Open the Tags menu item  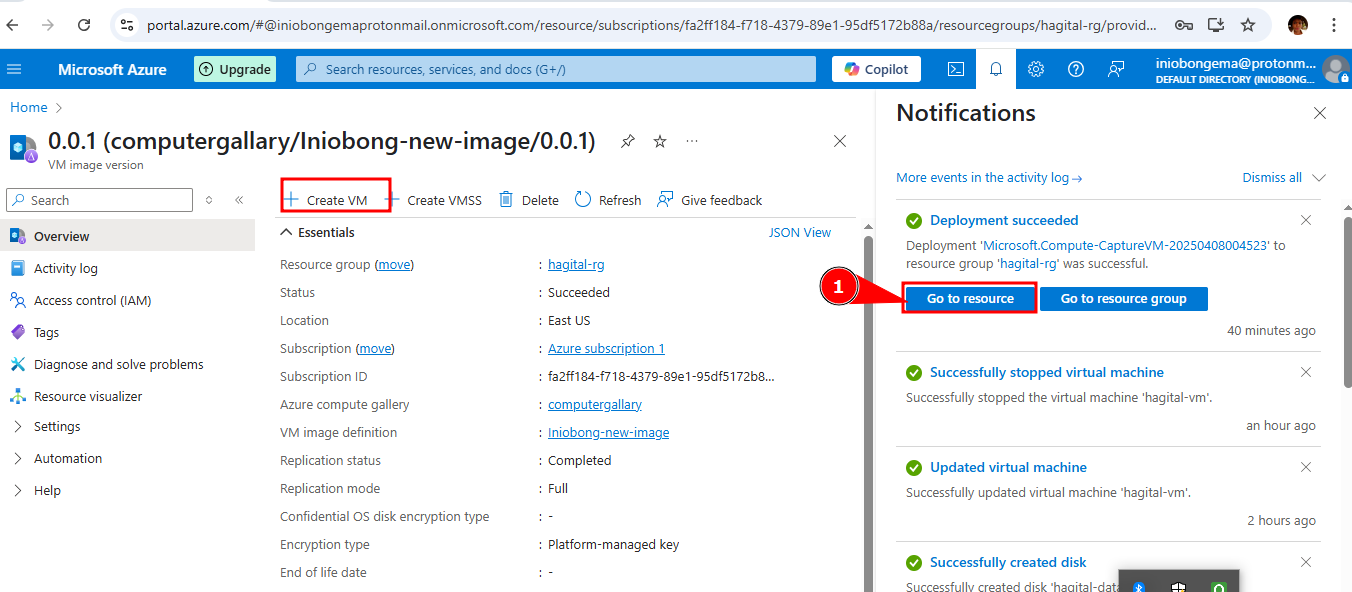127,333
